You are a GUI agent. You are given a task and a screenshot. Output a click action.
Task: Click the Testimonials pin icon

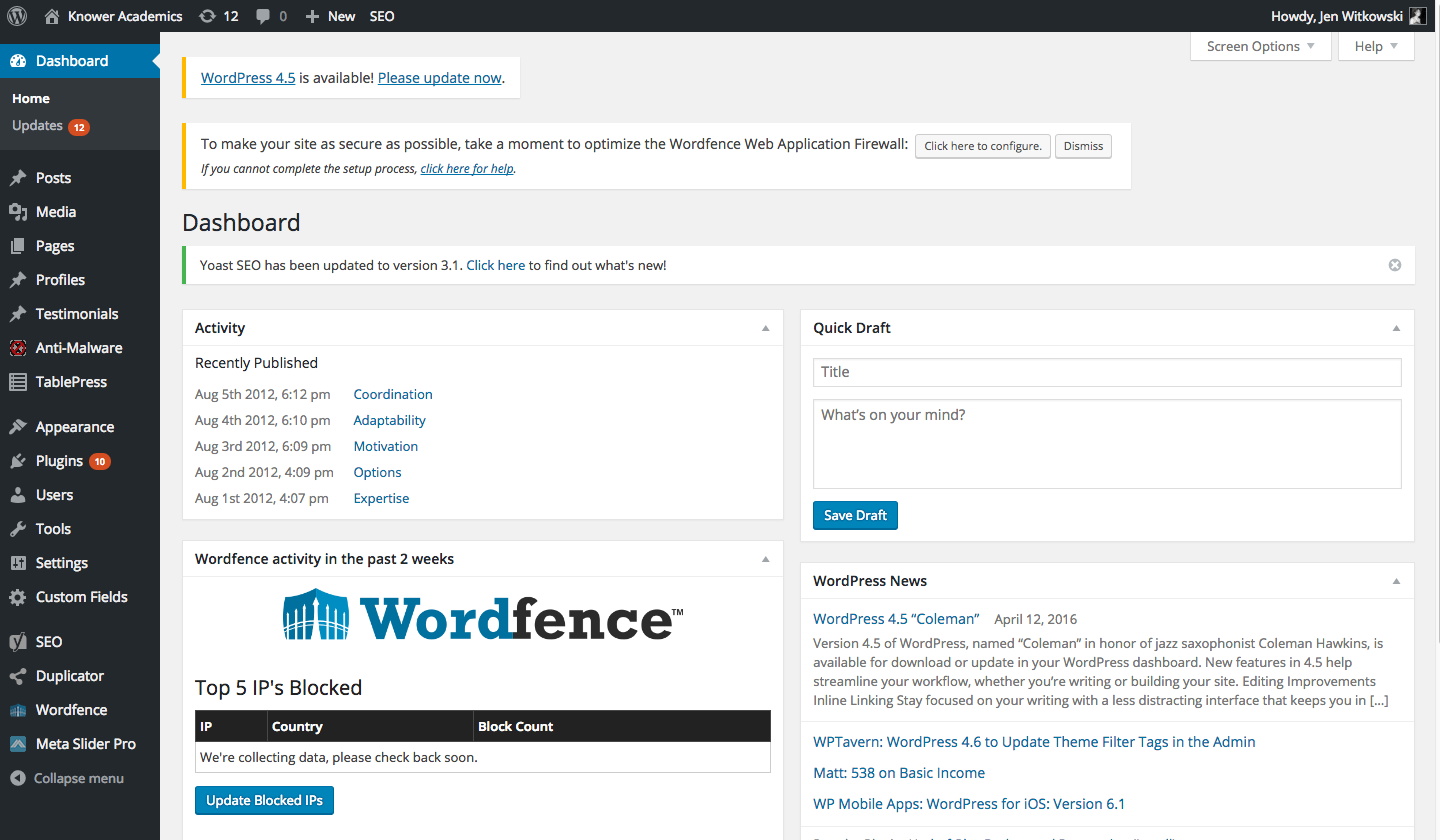point(18,314)
